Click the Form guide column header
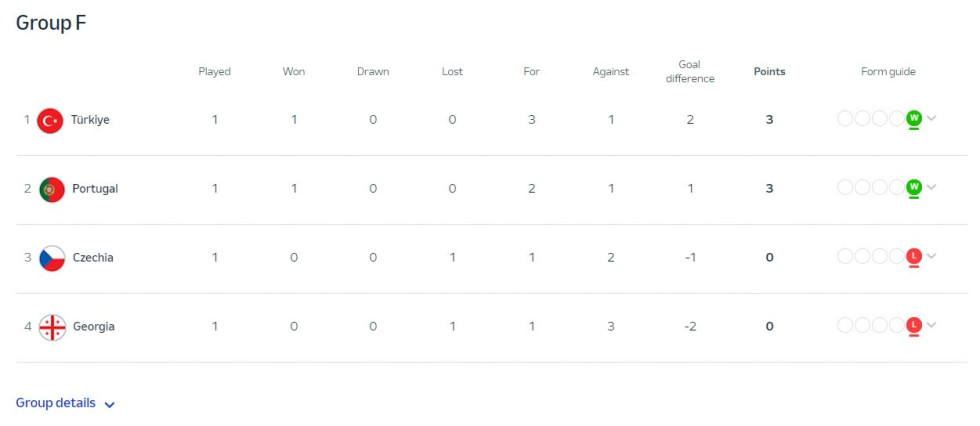Screen dimensions: 980x426 tap(888, 72)
